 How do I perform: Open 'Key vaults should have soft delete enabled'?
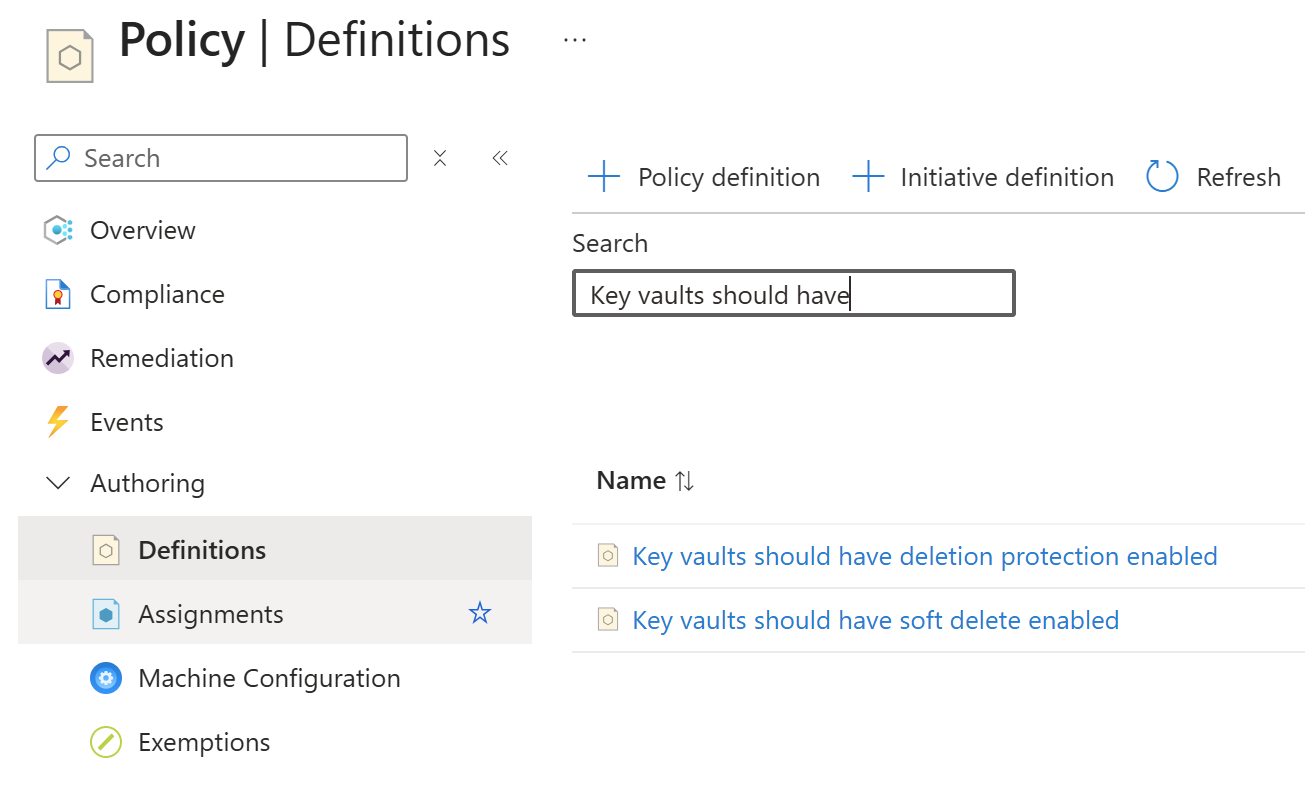876,620
